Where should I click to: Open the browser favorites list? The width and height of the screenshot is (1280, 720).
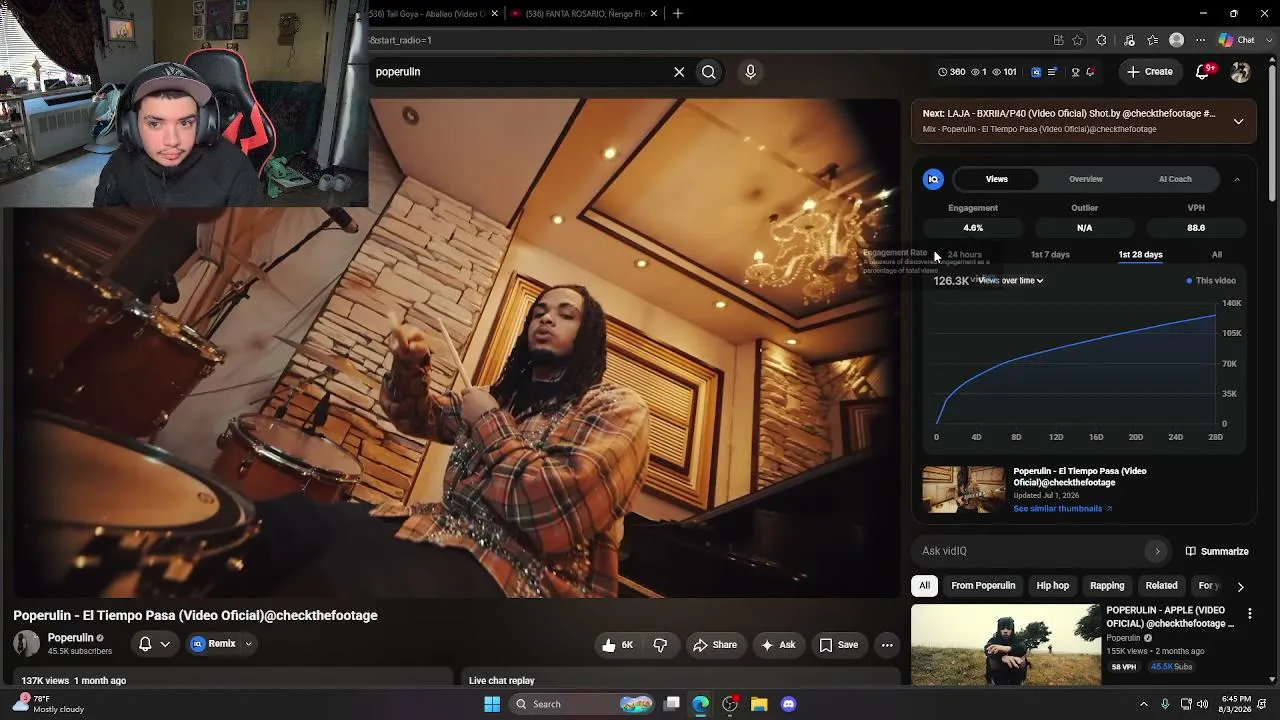pyautogui.click(x=1153, y=40)
